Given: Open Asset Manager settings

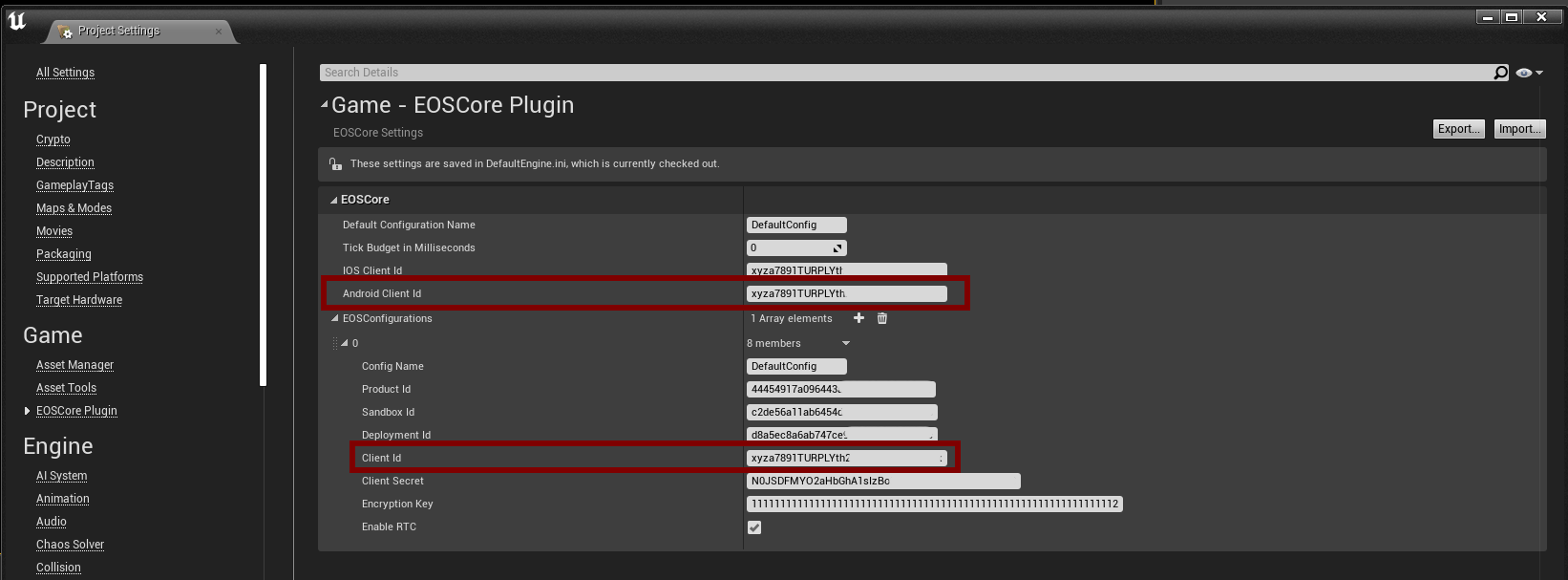Looking at the screenshot, I should point(74,365).
